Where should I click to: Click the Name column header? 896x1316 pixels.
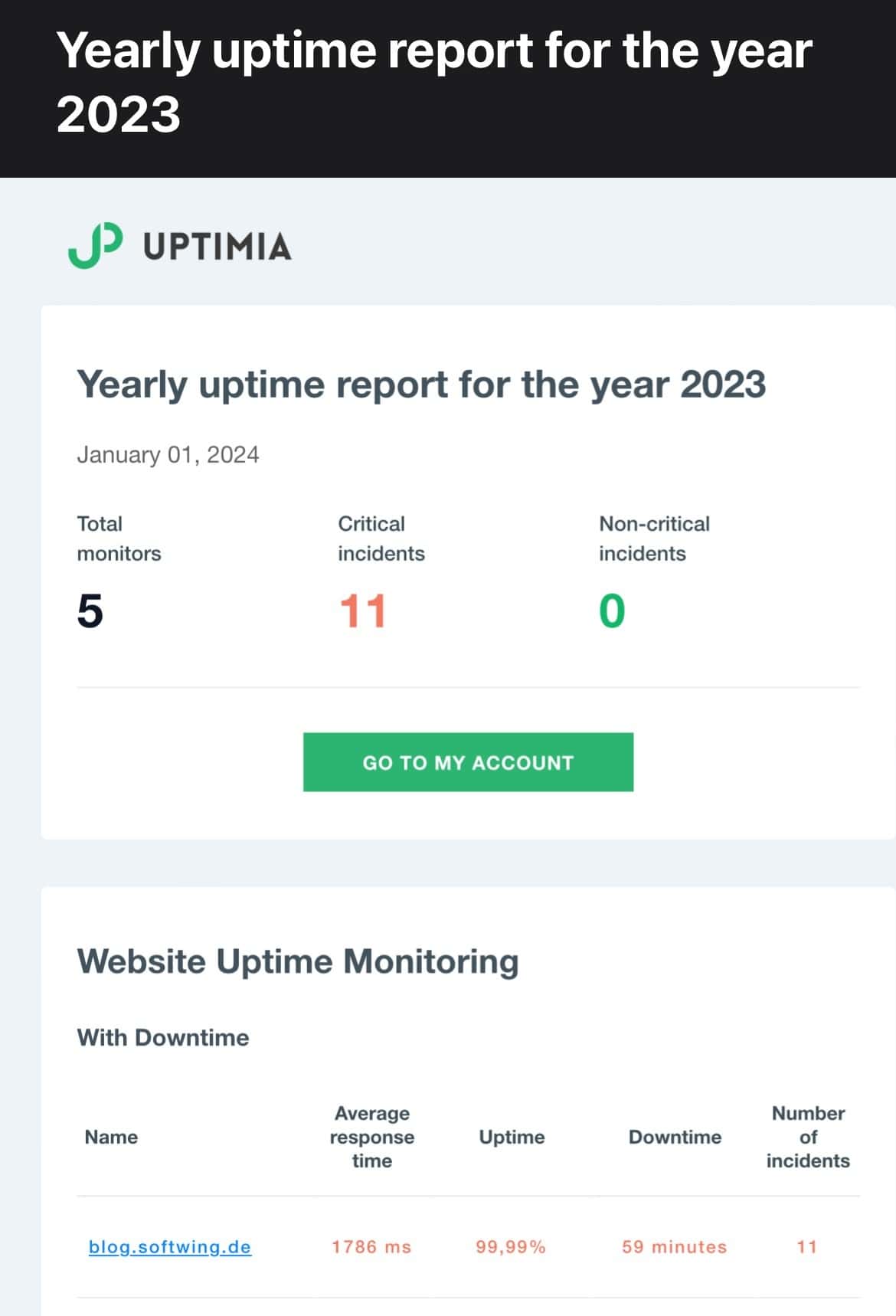(x=111, y=1137)
